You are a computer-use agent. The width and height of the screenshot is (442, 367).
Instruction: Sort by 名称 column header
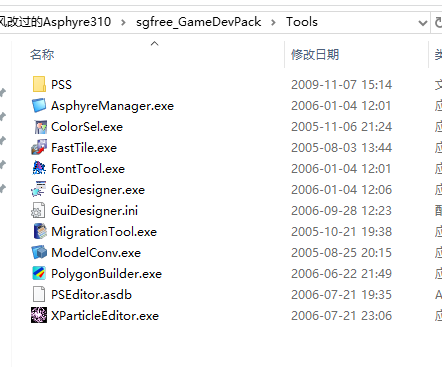[x=42, y=55]
